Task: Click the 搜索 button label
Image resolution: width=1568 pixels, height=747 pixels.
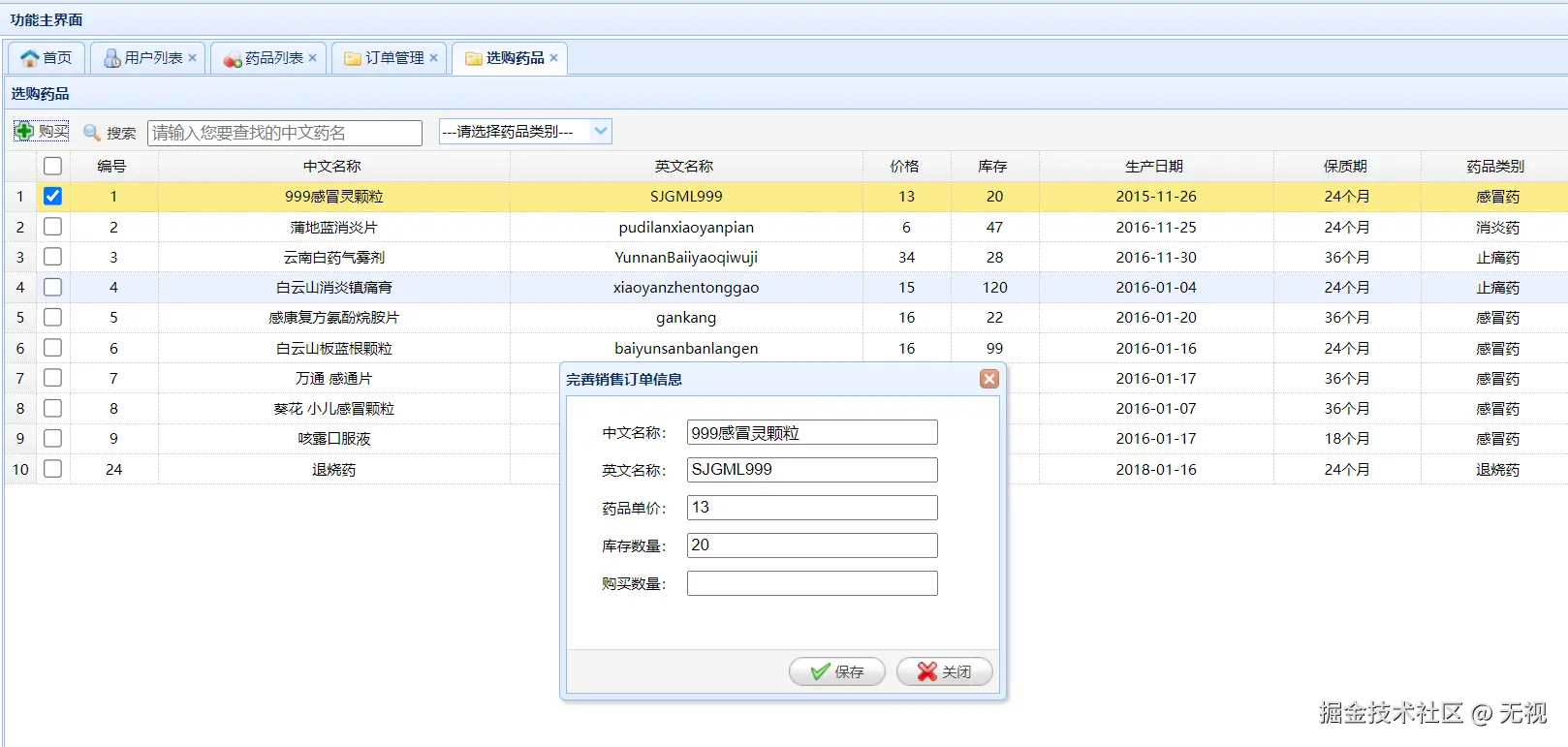Action: click(121, 133)
